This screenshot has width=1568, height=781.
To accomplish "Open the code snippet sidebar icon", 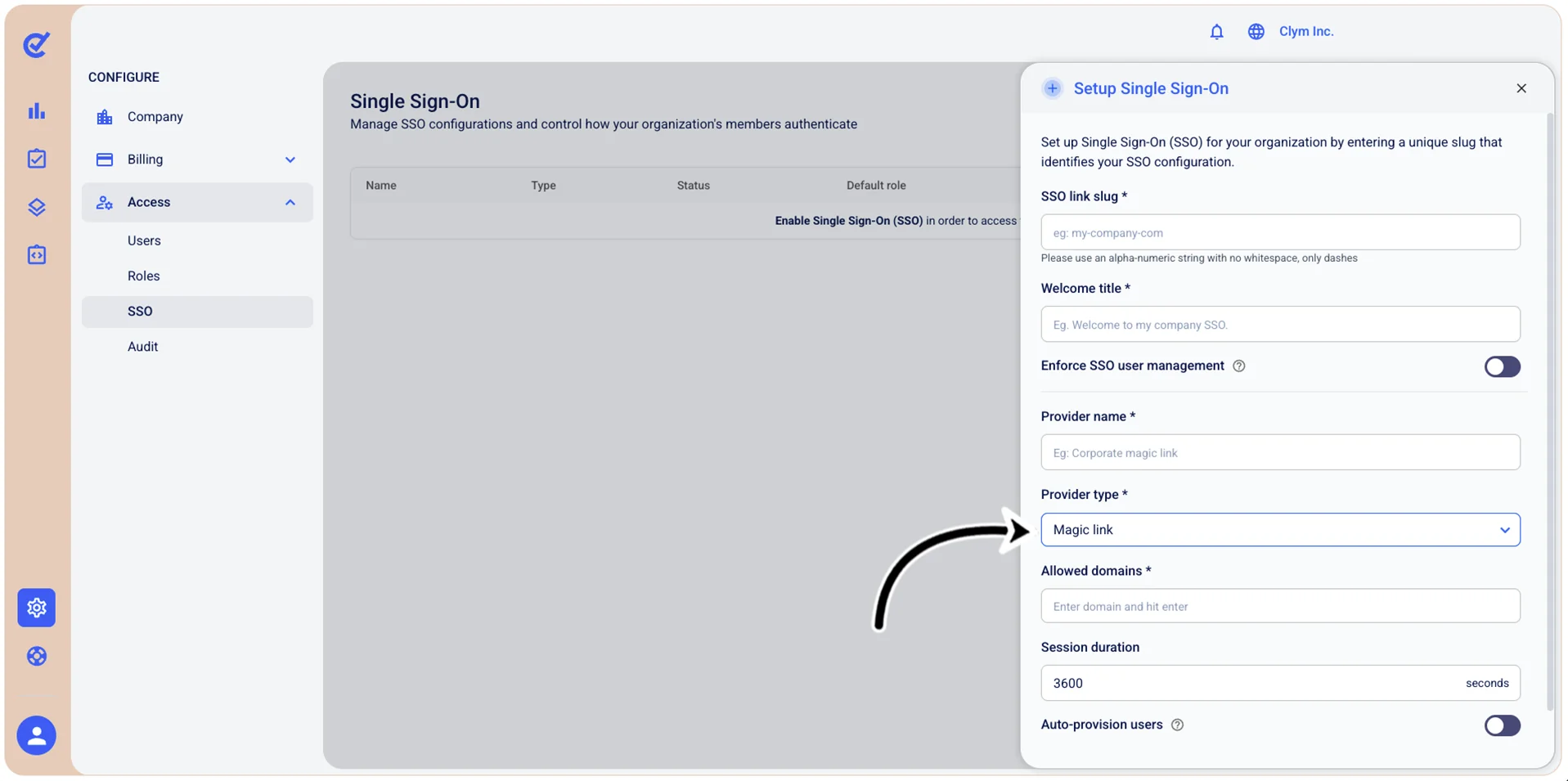I will 36,255.
